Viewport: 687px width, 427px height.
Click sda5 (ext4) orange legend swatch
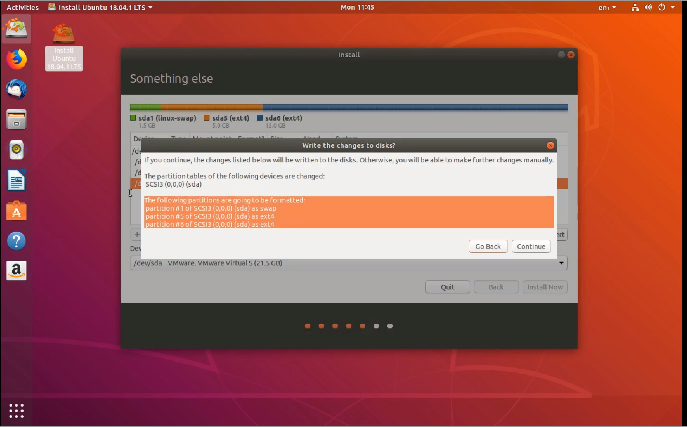pyautogui.click(x=207, y=118)
